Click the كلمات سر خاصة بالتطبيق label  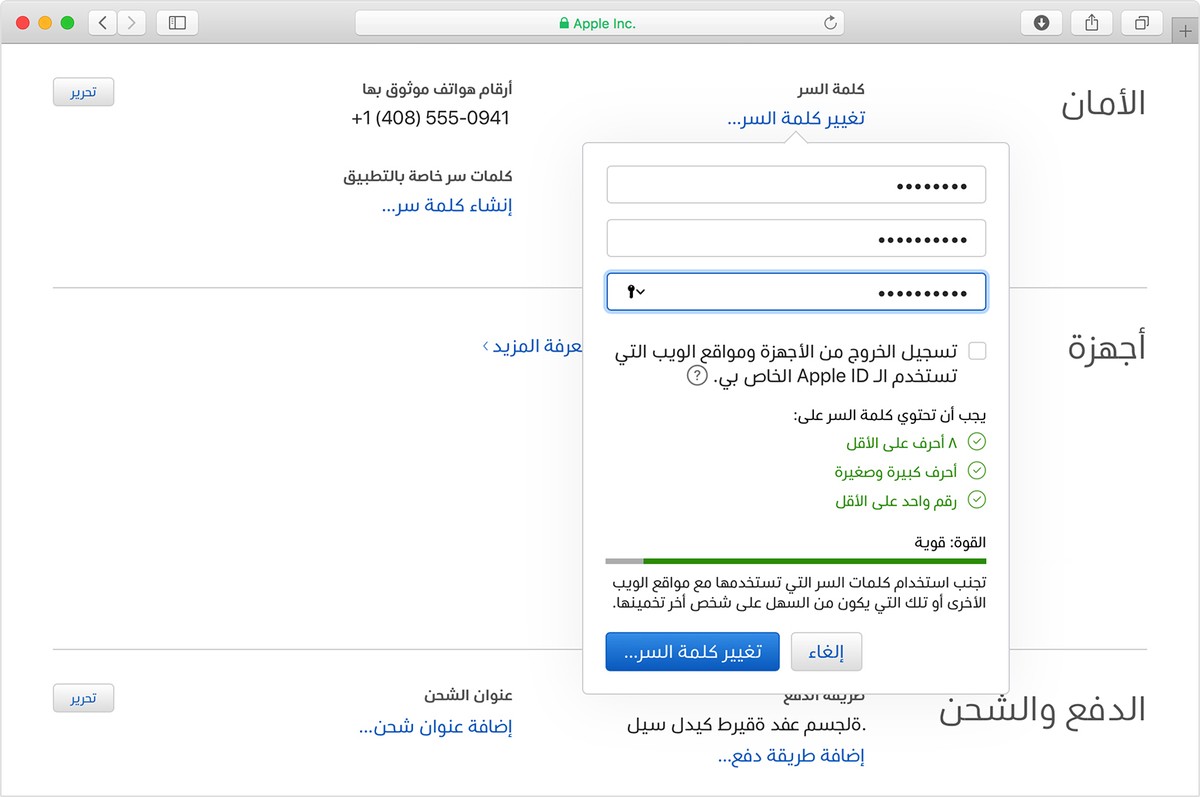(x=427, y=177)
